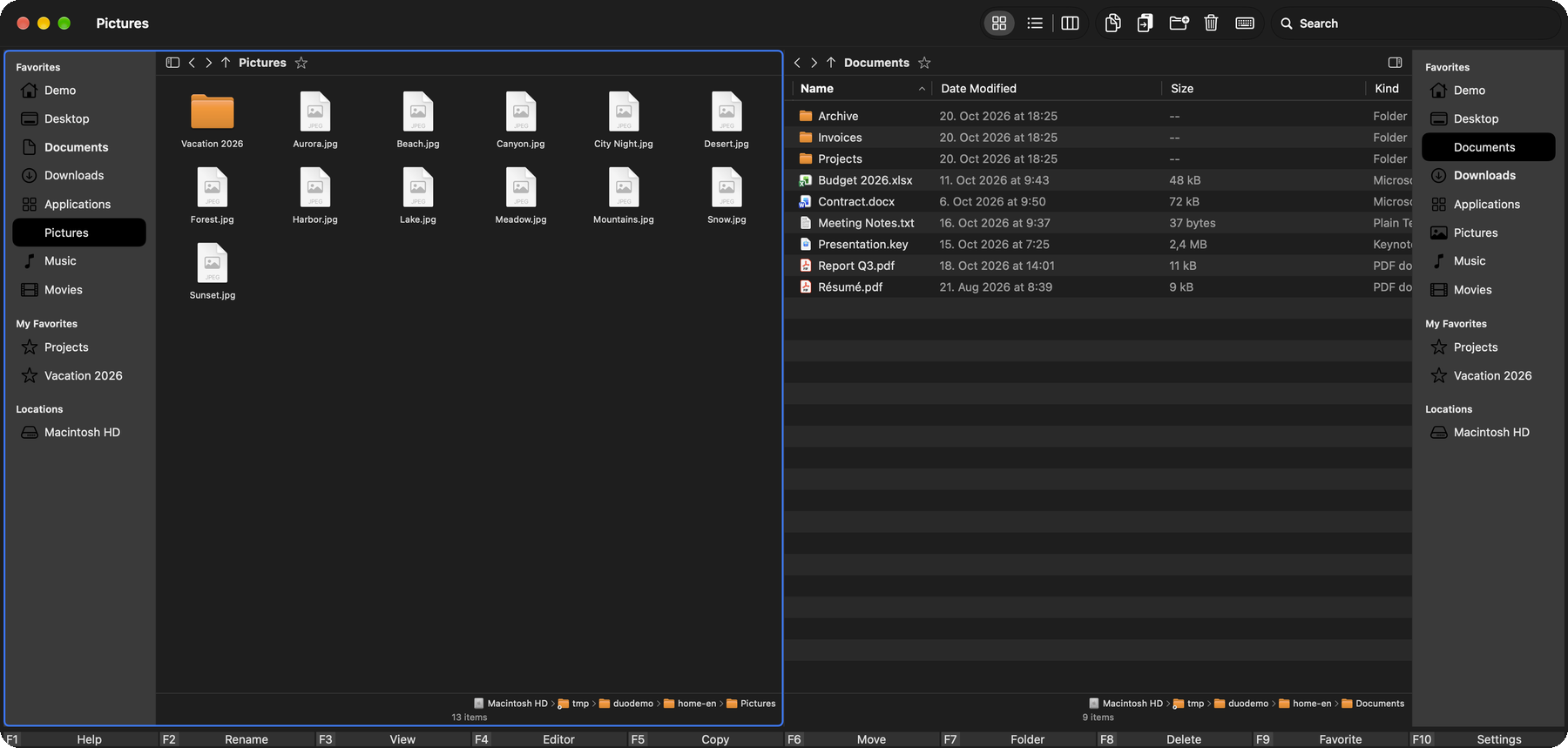1568x748 pixels.
Task: Click the Copy files toolbar icon
Action: [x=1112, y=24]
